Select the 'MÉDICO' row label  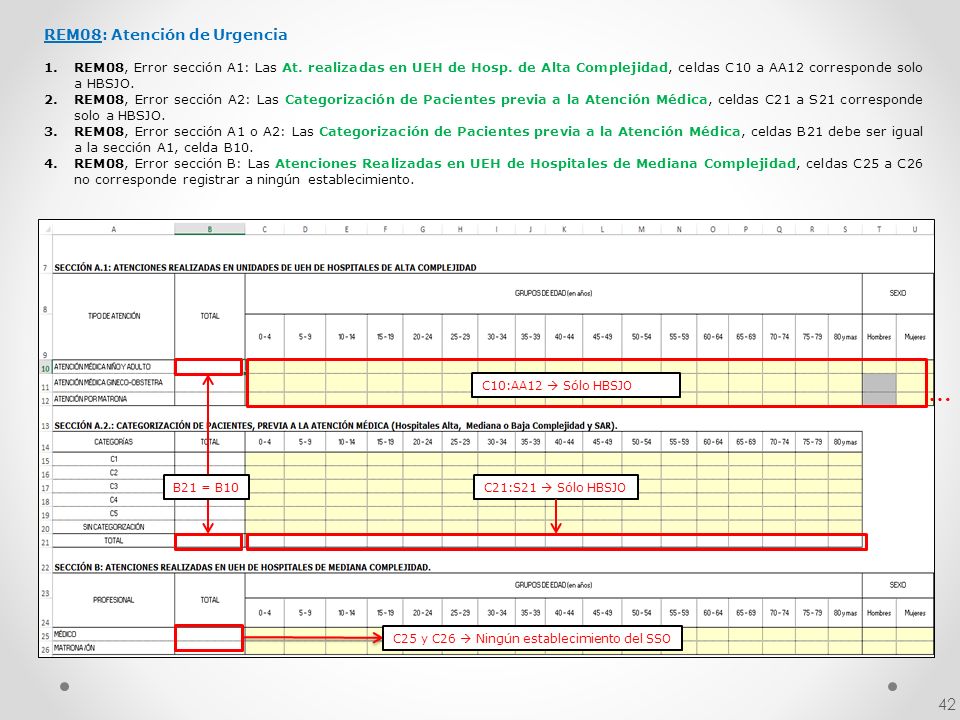(114, 634)
